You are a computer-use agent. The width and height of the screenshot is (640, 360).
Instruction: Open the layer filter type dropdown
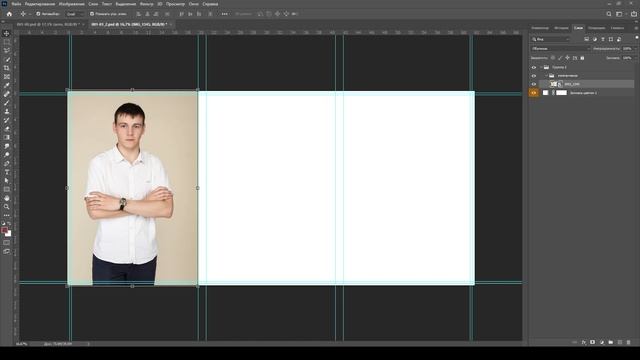(x=550, y=39)
